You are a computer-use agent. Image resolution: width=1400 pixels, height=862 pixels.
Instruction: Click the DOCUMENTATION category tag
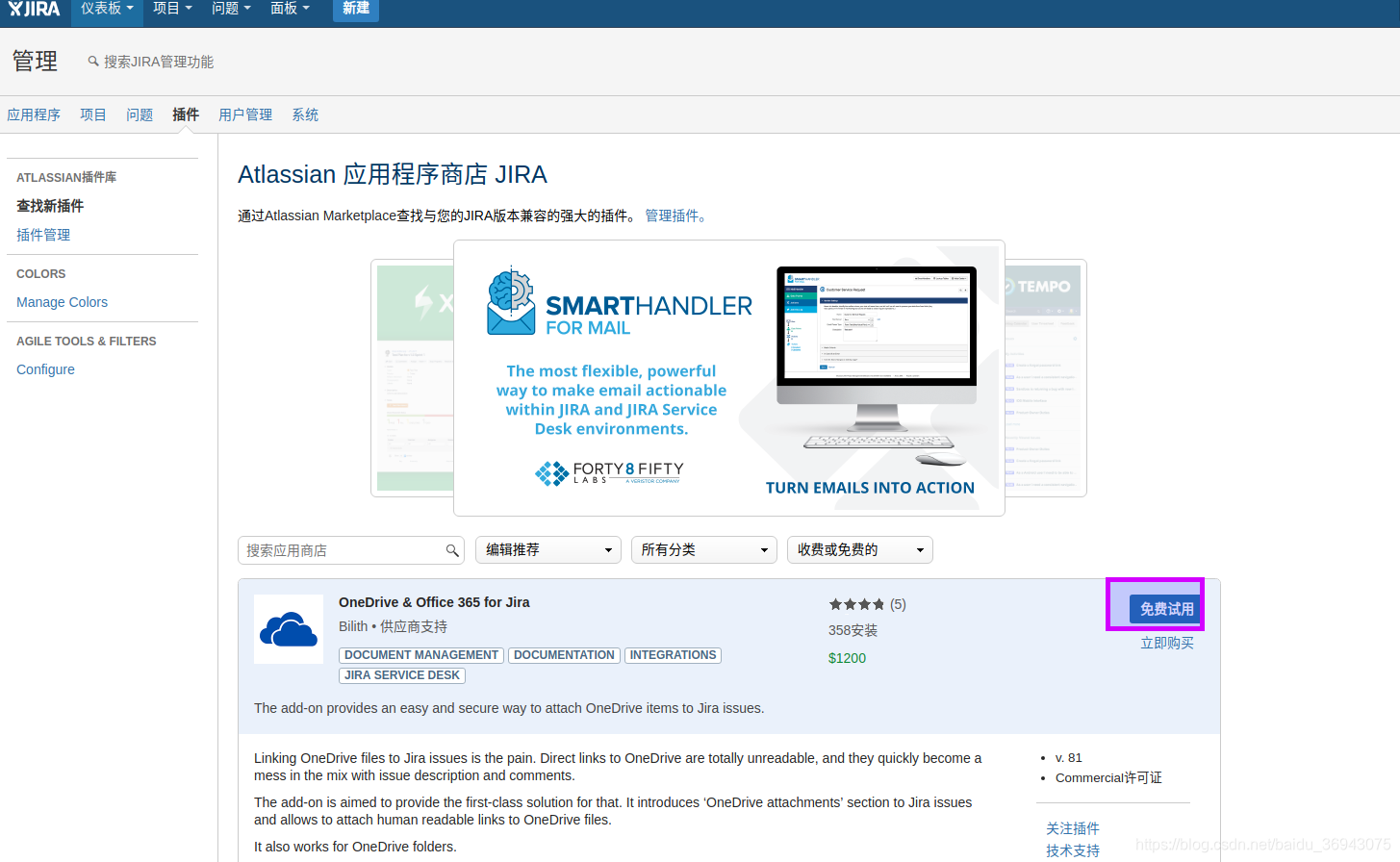tap(564, 655)
